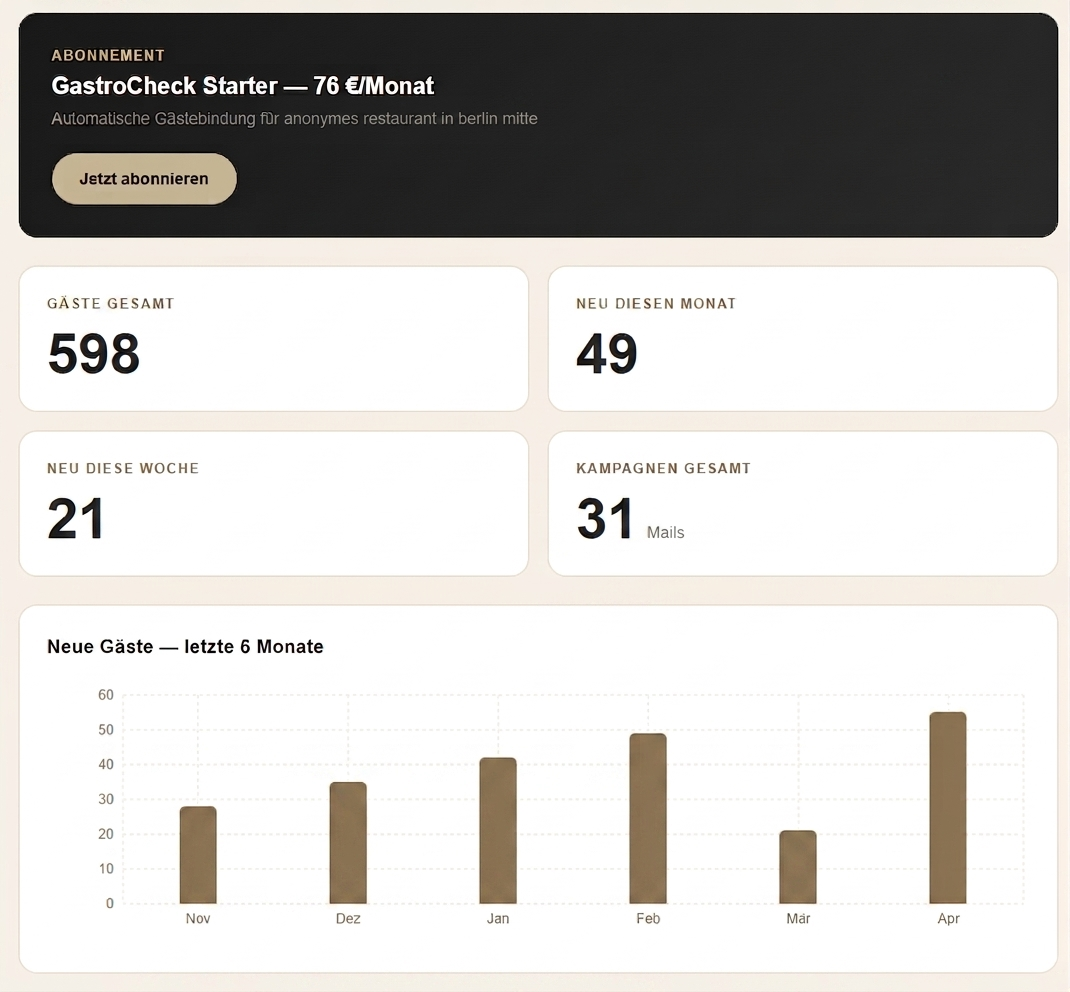Click the Dez axis label
Screen dimensions: 1070x992
[348, 918]
